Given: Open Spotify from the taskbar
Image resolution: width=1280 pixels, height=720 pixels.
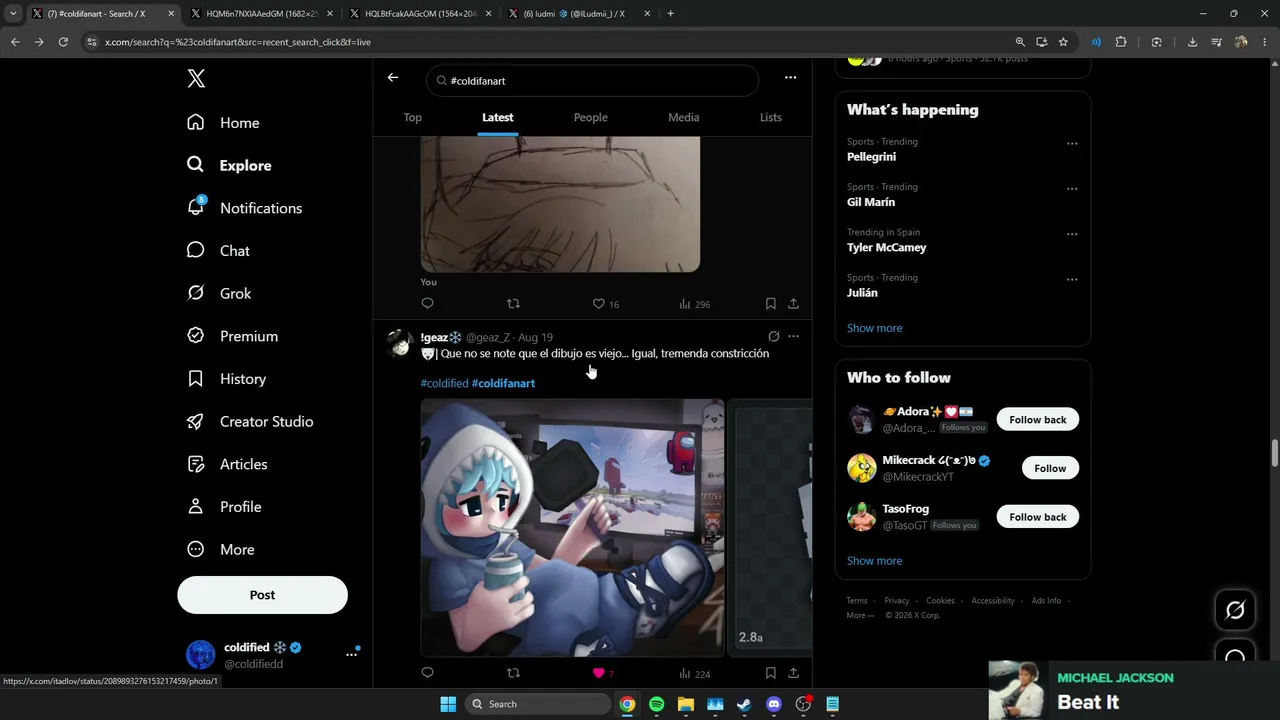Looking at the screenshot, I should (x=656, y=704).
